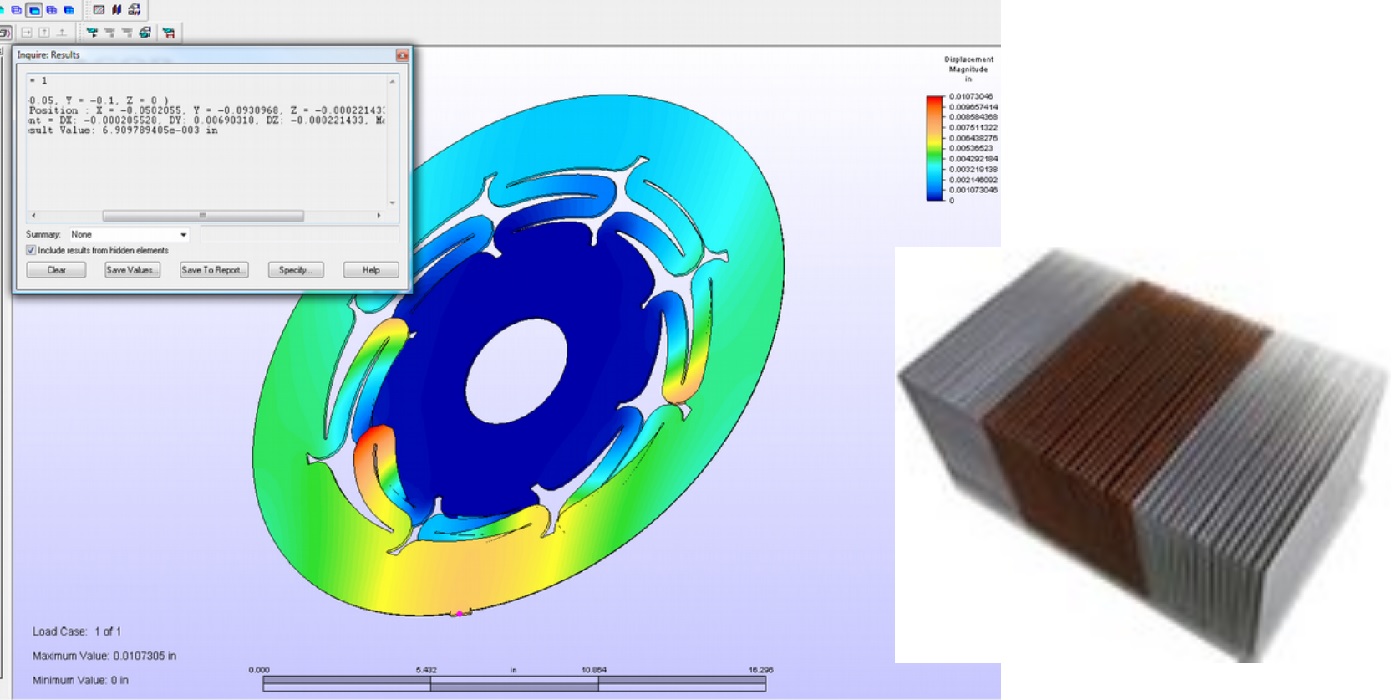Click the Result Value line in the results box
The image size is (1400, 700).
tap(124, 130)
